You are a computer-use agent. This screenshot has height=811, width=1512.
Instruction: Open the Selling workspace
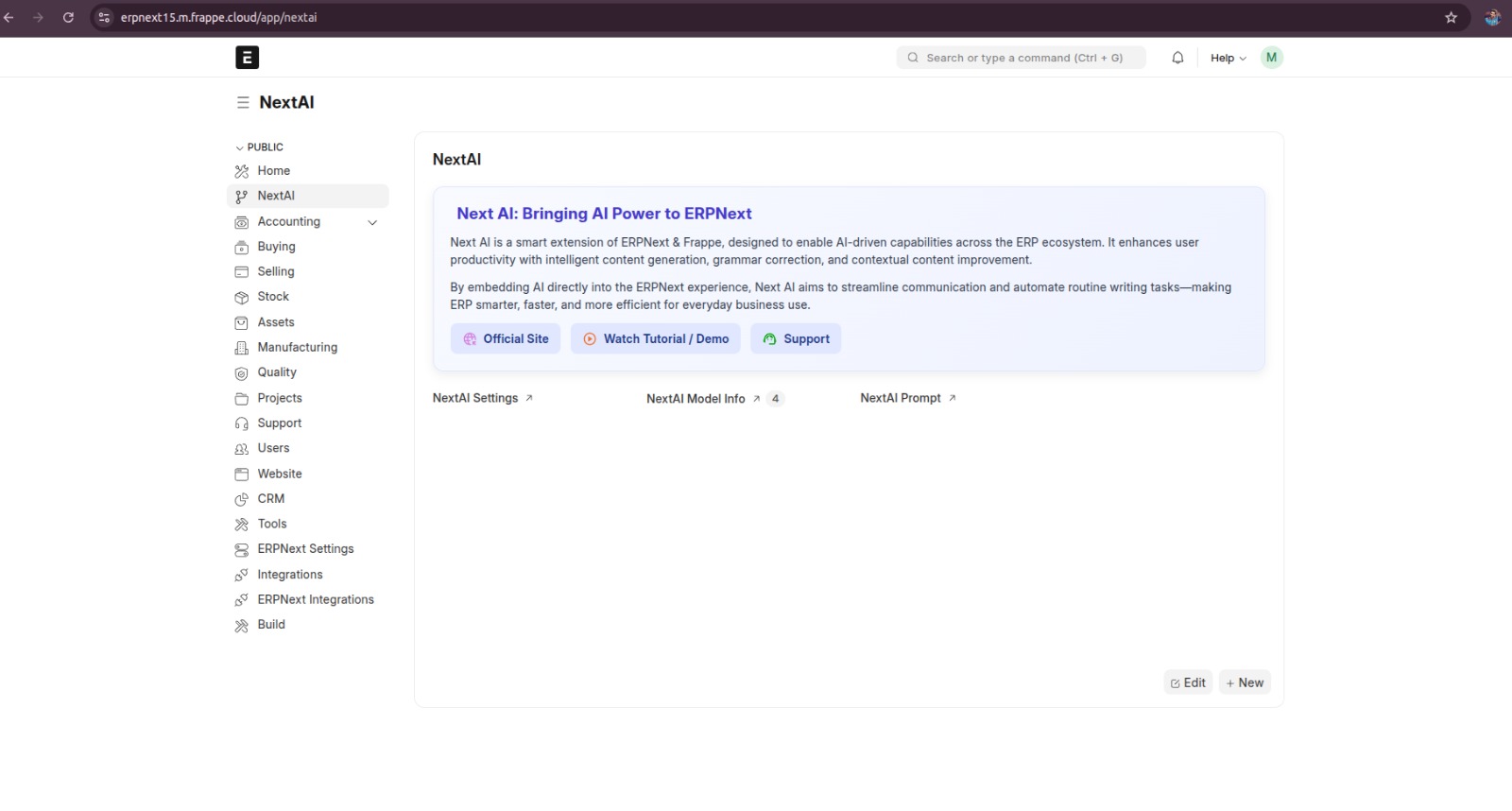[276, 271]
